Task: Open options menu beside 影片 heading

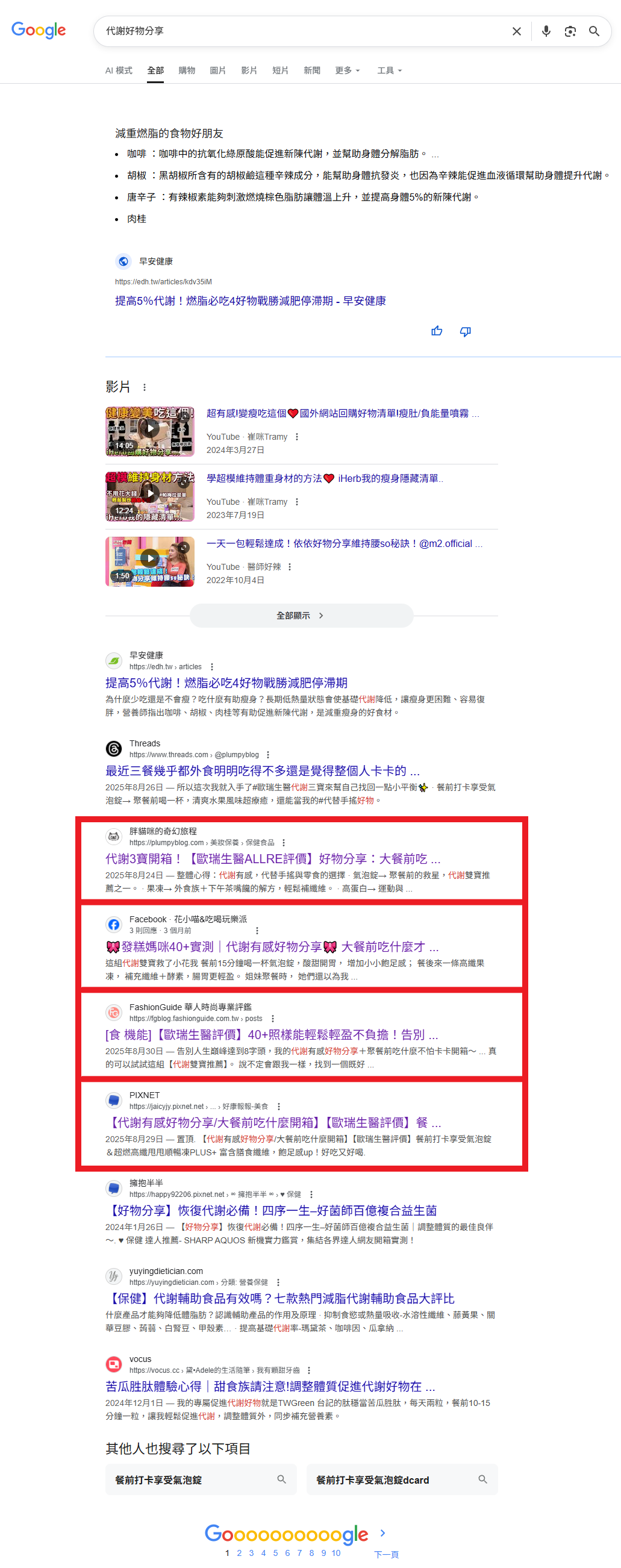Action: [x=145, y=387]
